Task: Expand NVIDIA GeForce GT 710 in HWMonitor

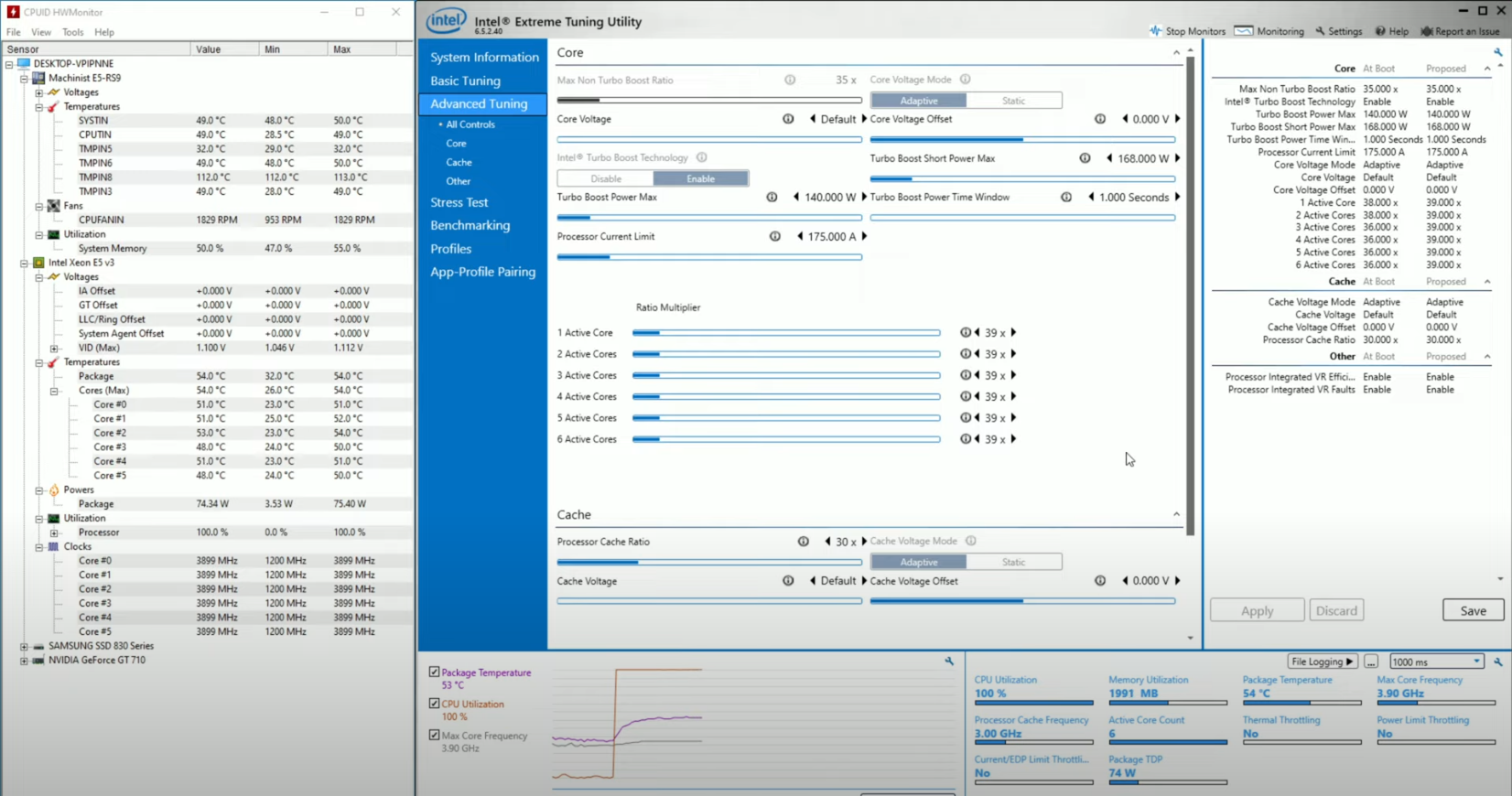Action: coord(25,660)
